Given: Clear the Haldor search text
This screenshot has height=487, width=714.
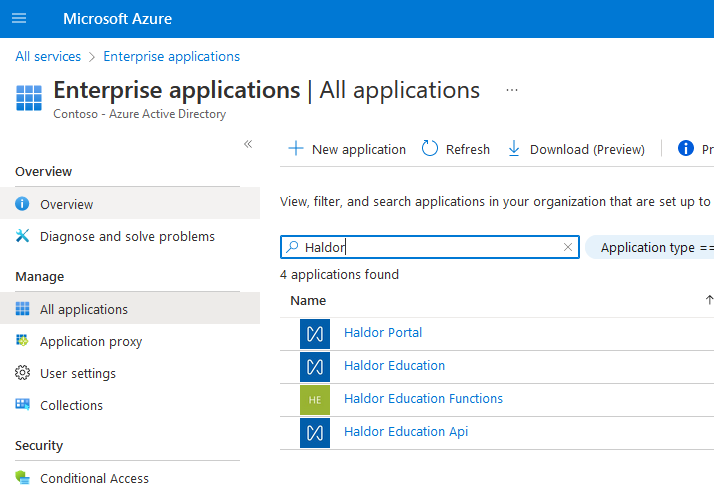Looking at the screenshot, I should click(x=567, y=247).
